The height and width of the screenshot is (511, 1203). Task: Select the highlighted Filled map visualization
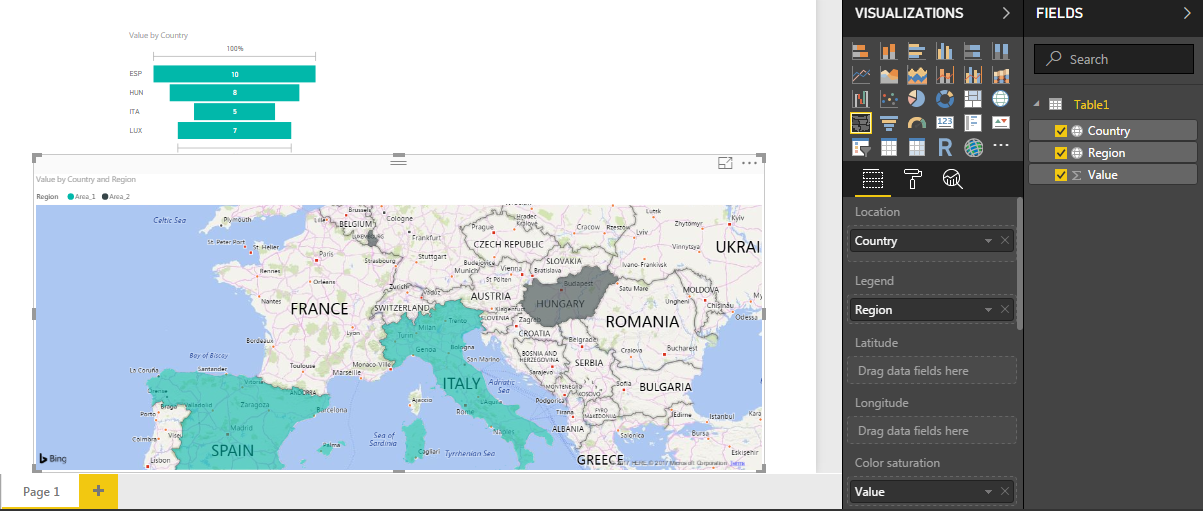860,123
